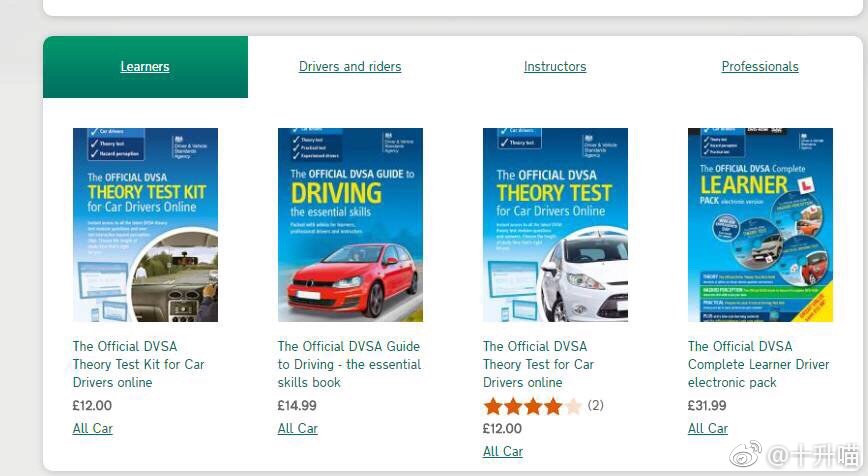Image resolution: width=868 pixels, height=476 pixels.
Task: Click the £14.99 price text
Action: tap(297, 406)
